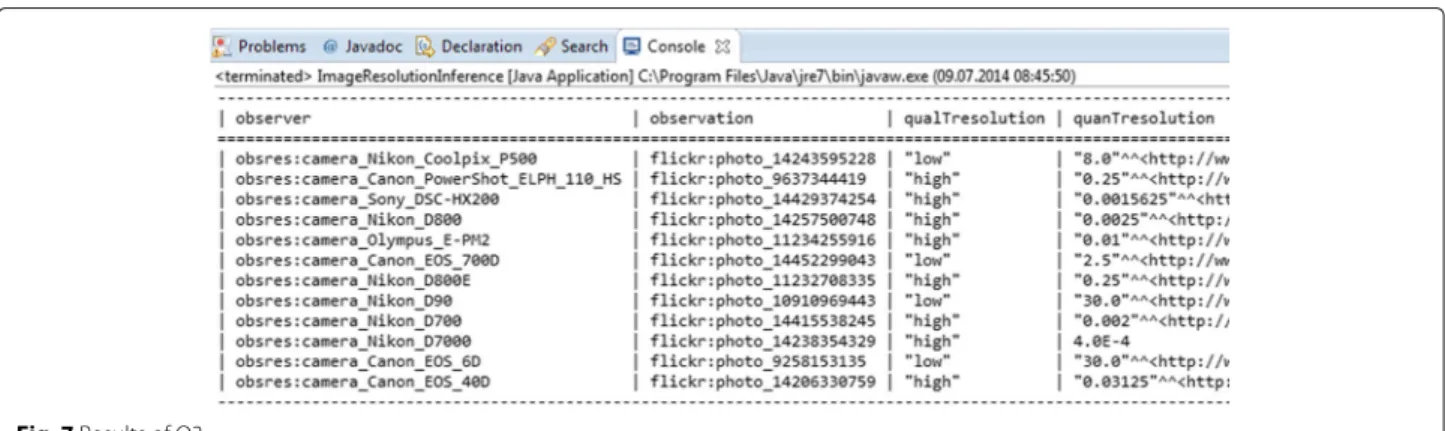Click flickr:photo_14415538245 value
This screenshot has height=431, width=1445.
(x=764, y=321)
